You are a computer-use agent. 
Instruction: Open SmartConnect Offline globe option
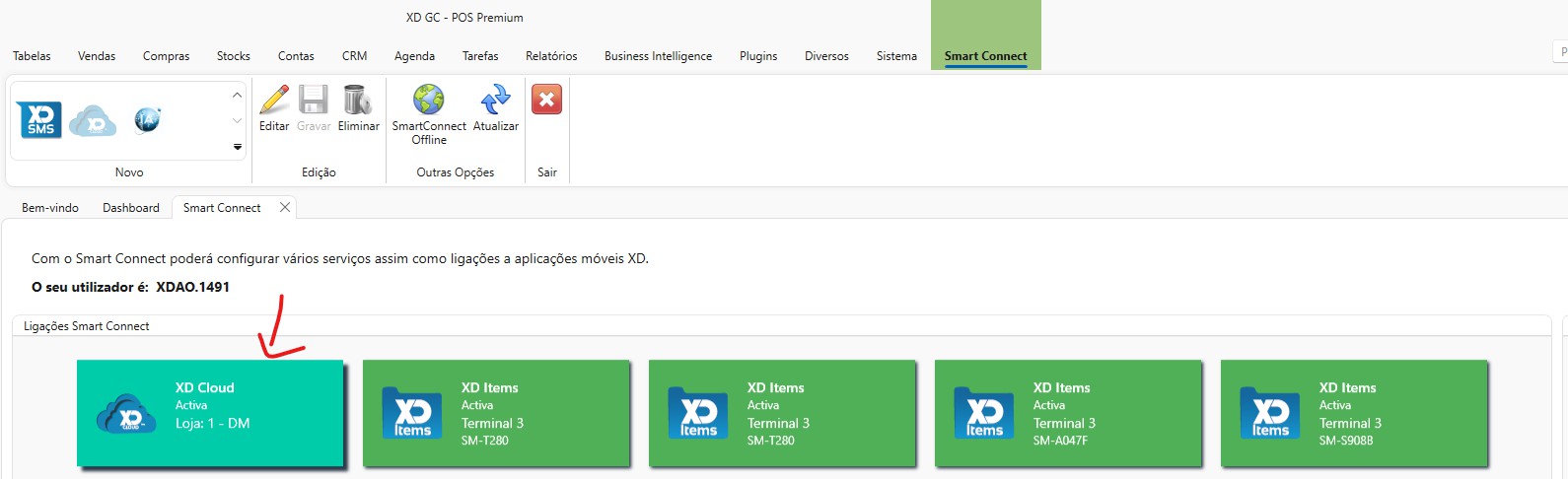click(429, 102)
